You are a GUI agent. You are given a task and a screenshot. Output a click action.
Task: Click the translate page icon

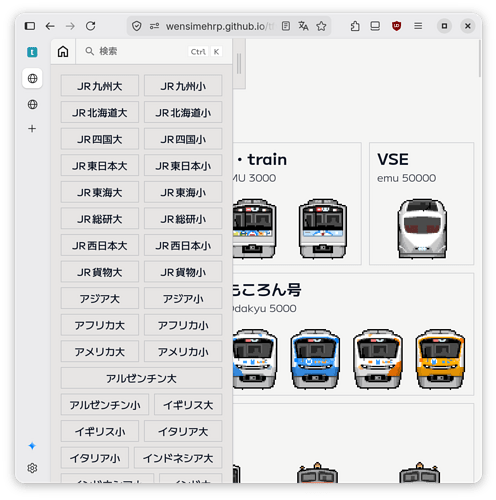point(303,26)
